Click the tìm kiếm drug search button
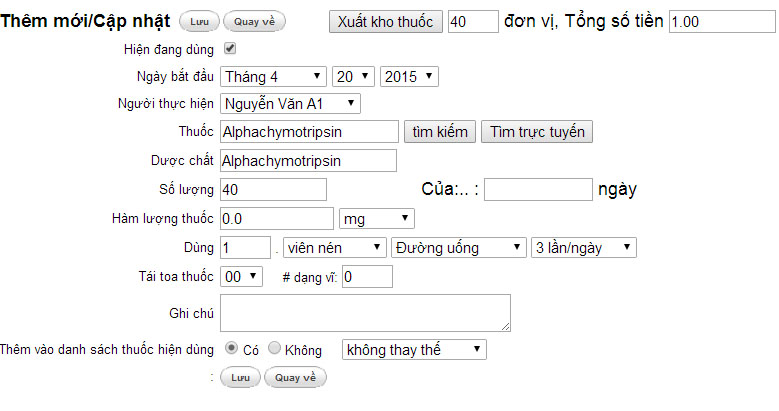The image size is (779, 411). 440,132
